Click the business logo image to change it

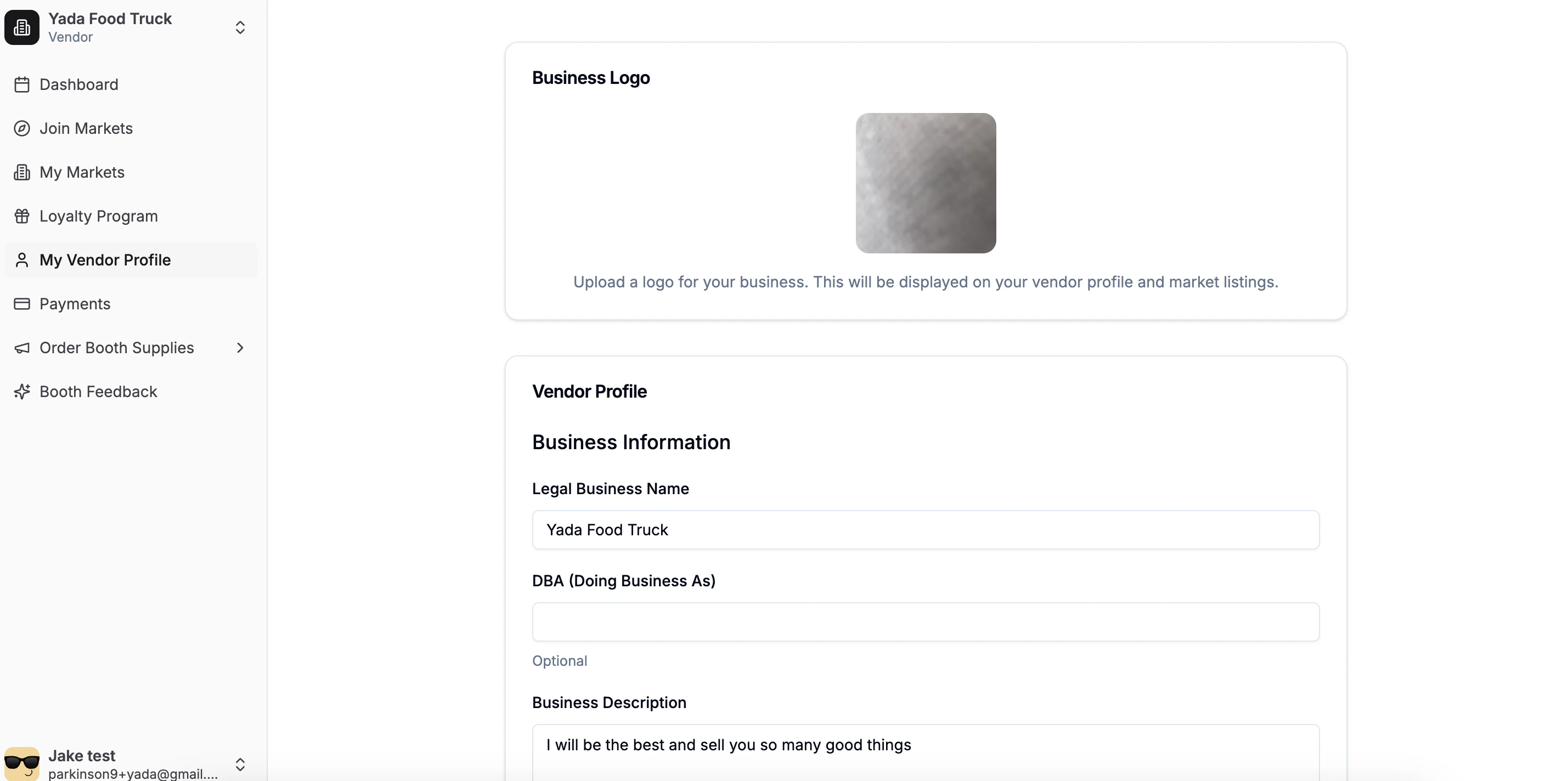(x=925, y=183)
